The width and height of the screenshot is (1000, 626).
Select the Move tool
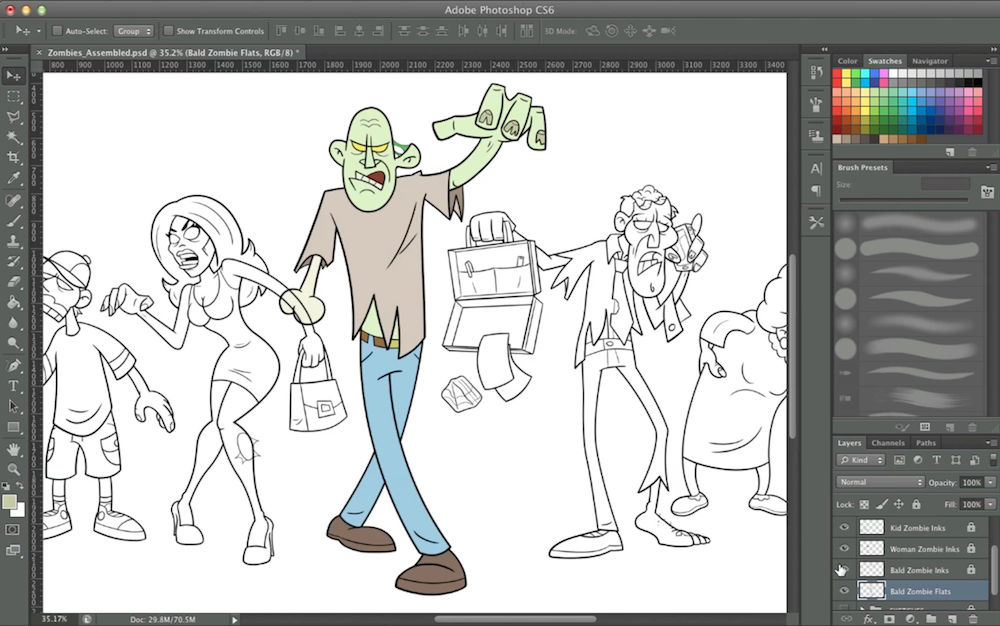(14, 75)
